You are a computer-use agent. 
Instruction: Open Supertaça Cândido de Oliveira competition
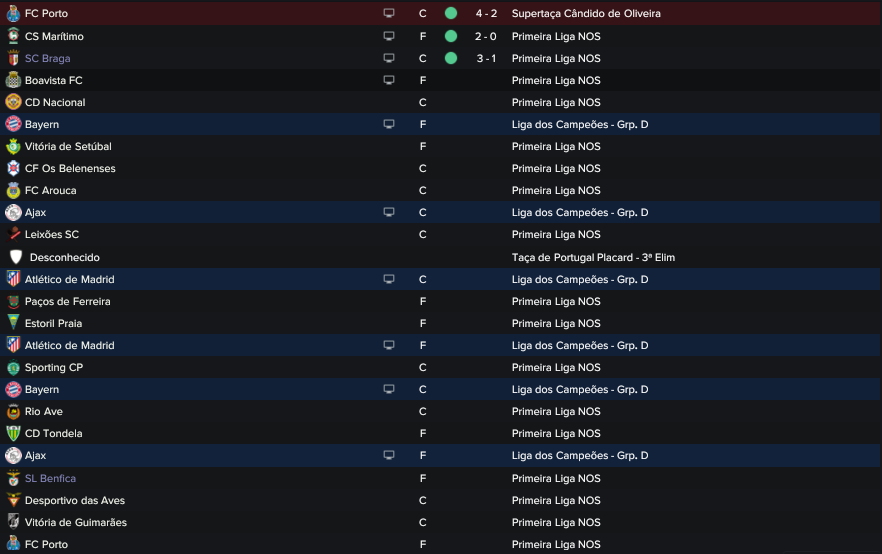point(586,14)
